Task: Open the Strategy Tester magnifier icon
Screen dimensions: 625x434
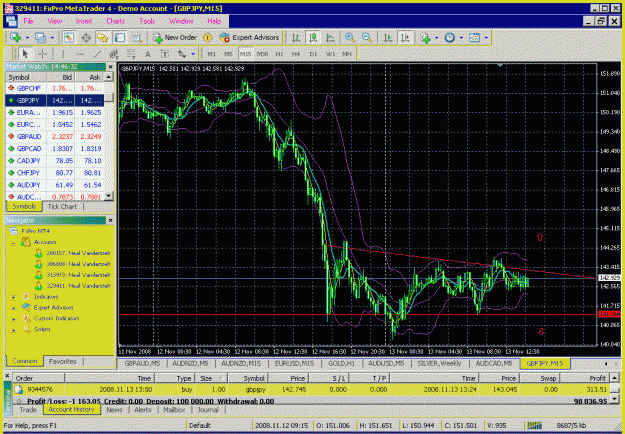Action: point(137,37)
